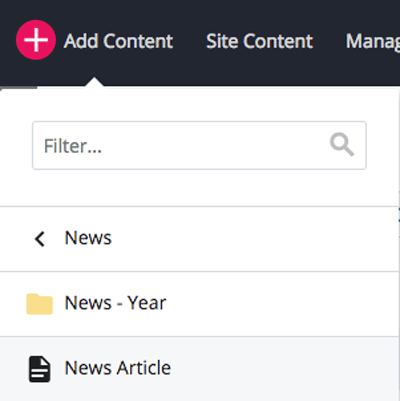Click the back chevron next to News

pos(40,239)
